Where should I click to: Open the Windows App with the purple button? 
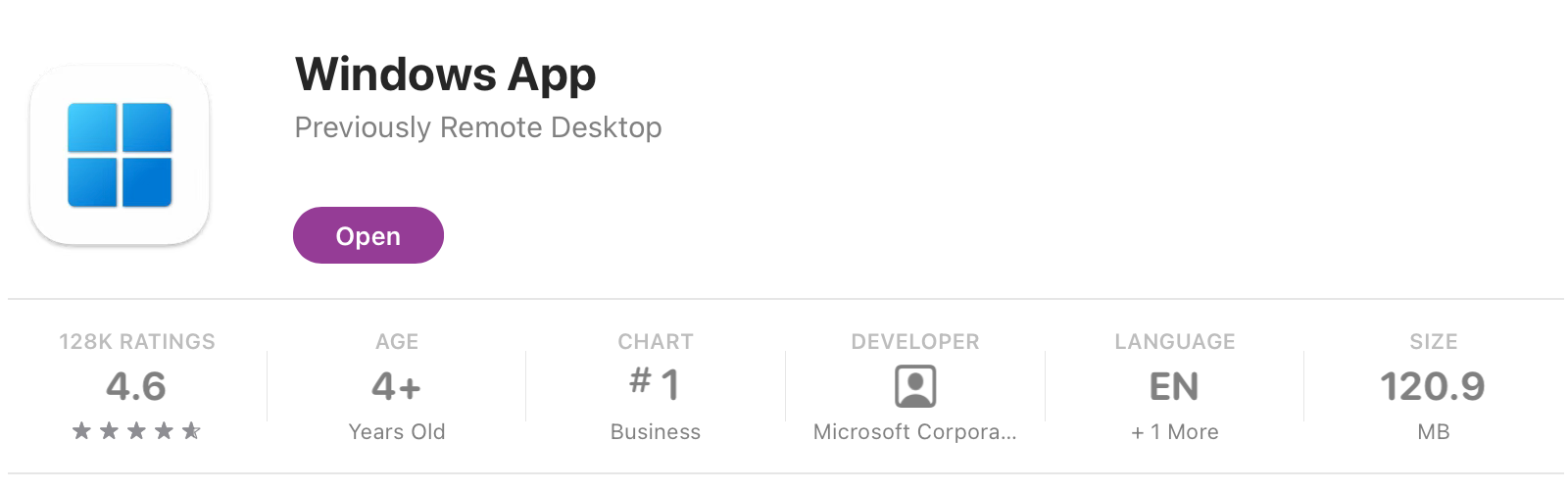(x=368, y=236)
